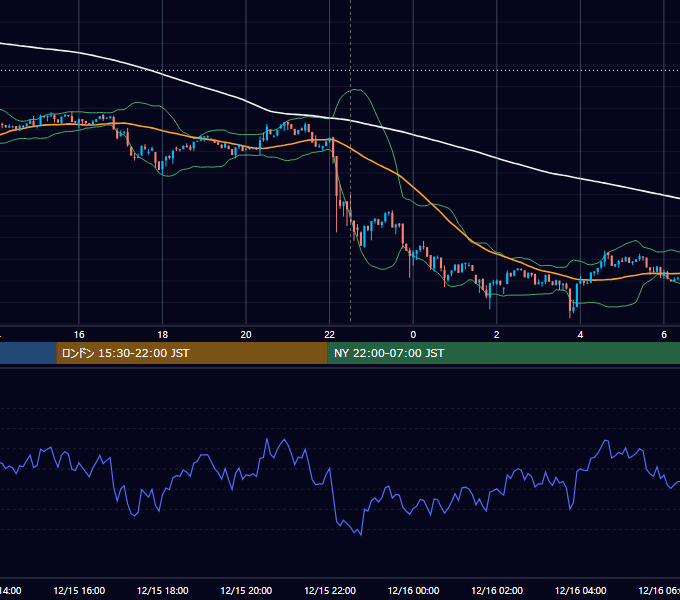
Task: Click the 12/16 04:00 date label
Action: tap(580, 590)
